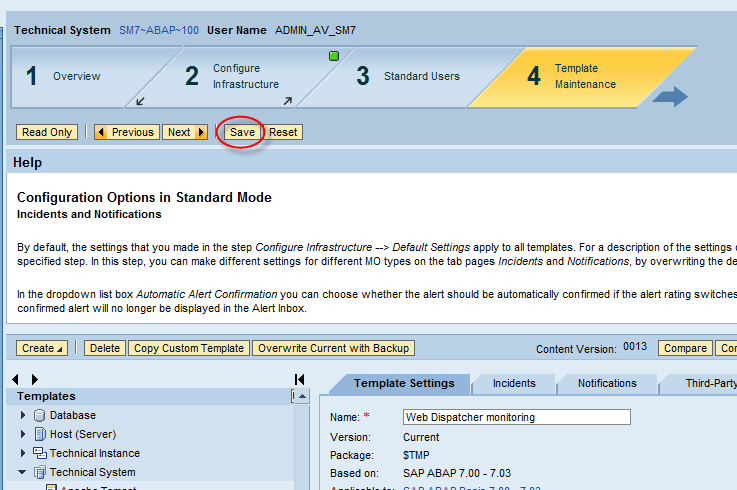Click the Save button
Viewport: 737px width, 490px height.
(242, 132)
